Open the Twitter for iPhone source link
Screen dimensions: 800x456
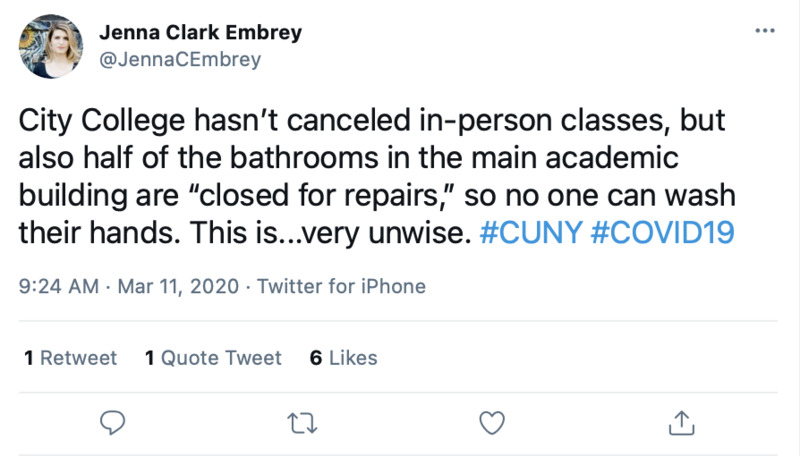(x=341, y=287)
